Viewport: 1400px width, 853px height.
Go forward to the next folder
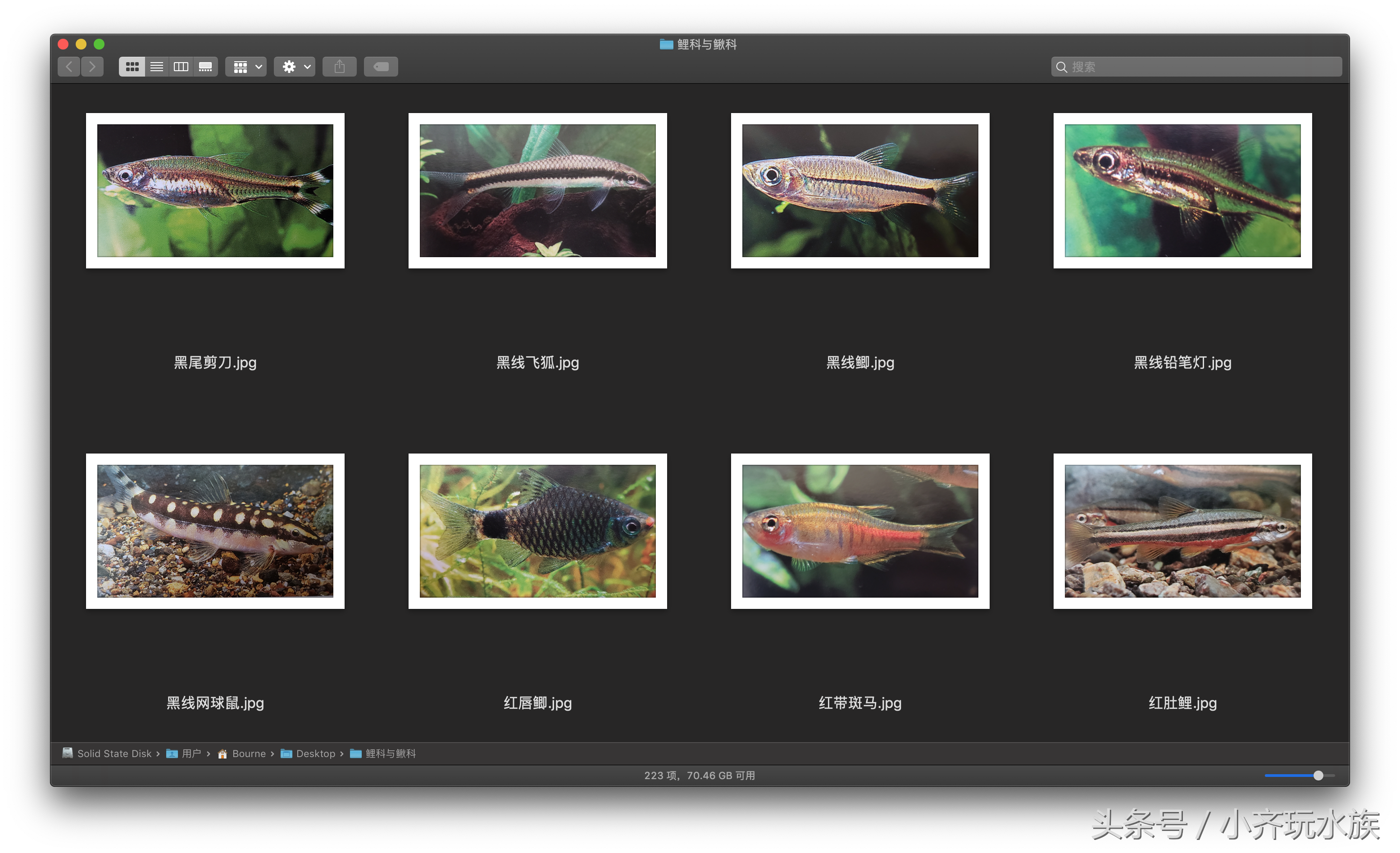coord(93,67)
